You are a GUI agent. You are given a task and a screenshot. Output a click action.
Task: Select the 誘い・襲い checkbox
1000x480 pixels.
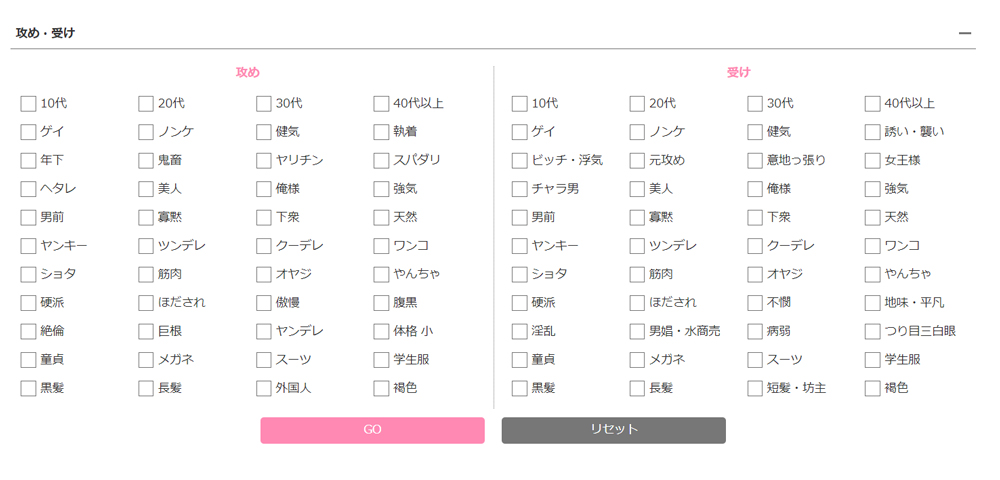[x=873, y=132]
